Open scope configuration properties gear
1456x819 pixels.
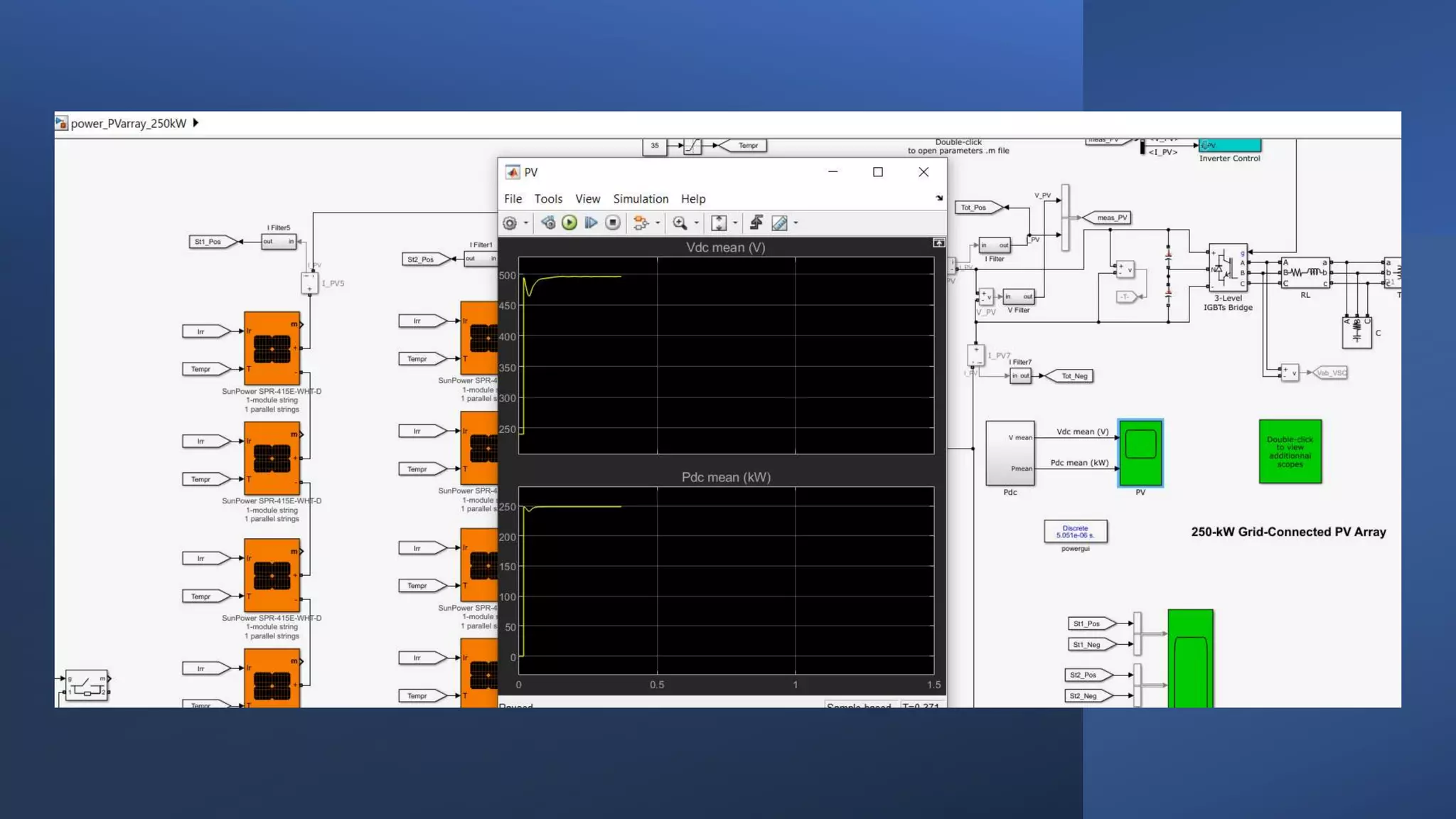pos(510,223)
